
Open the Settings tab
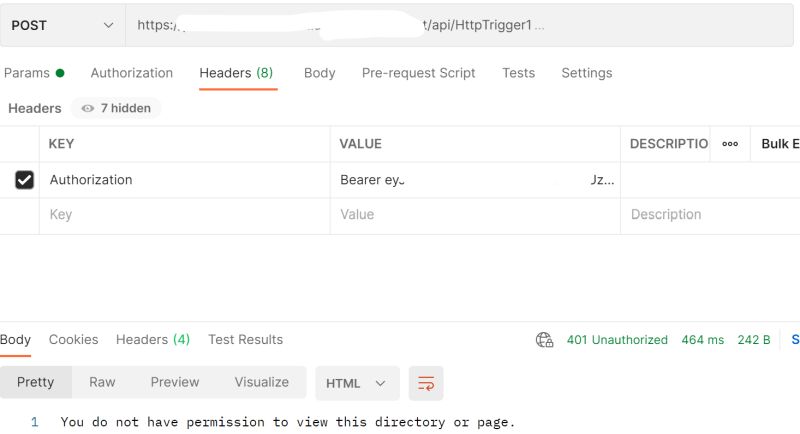587,73
